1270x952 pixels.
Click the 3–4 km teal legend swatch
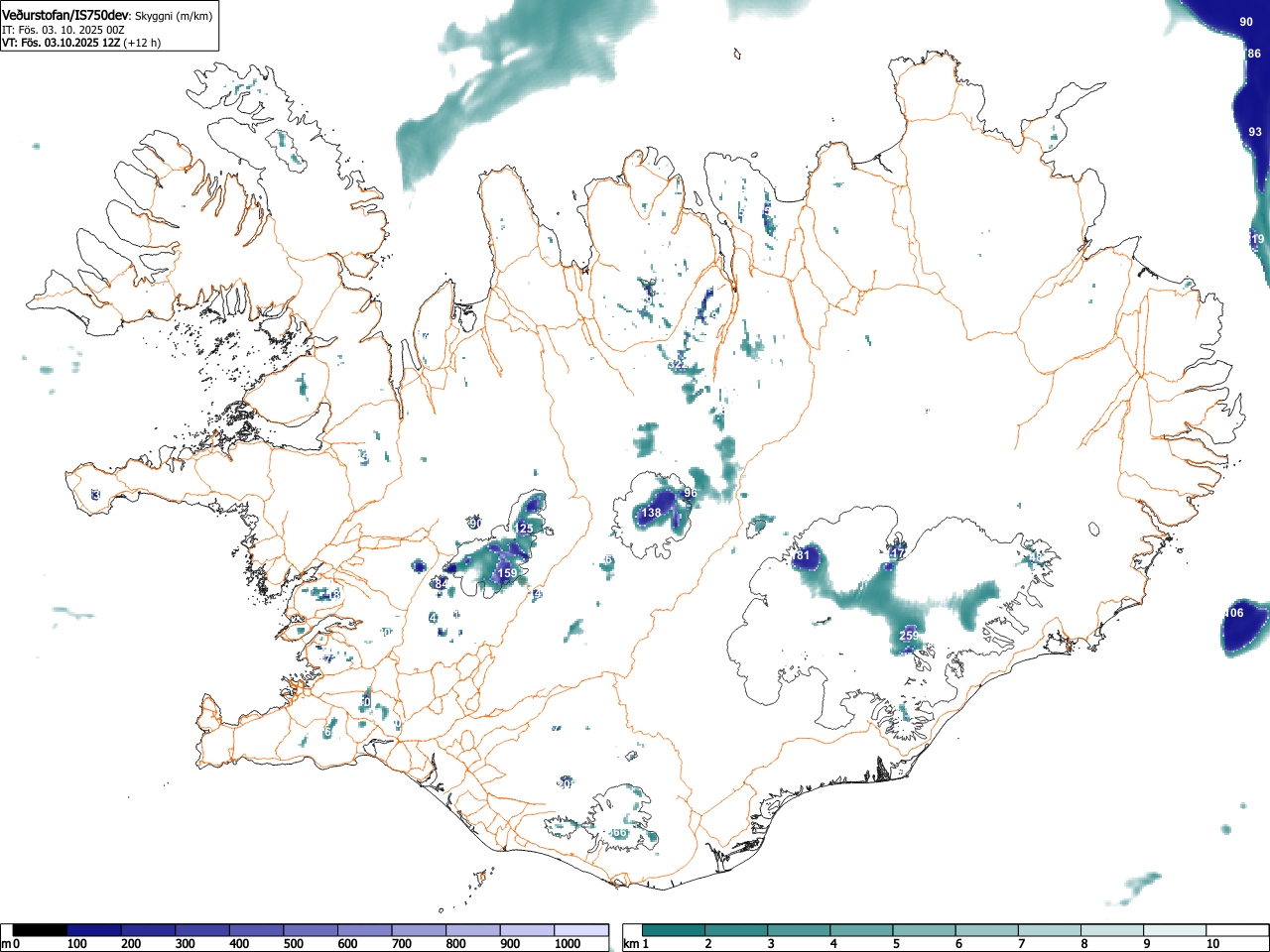pyautogui.click(x=800, y=930)
